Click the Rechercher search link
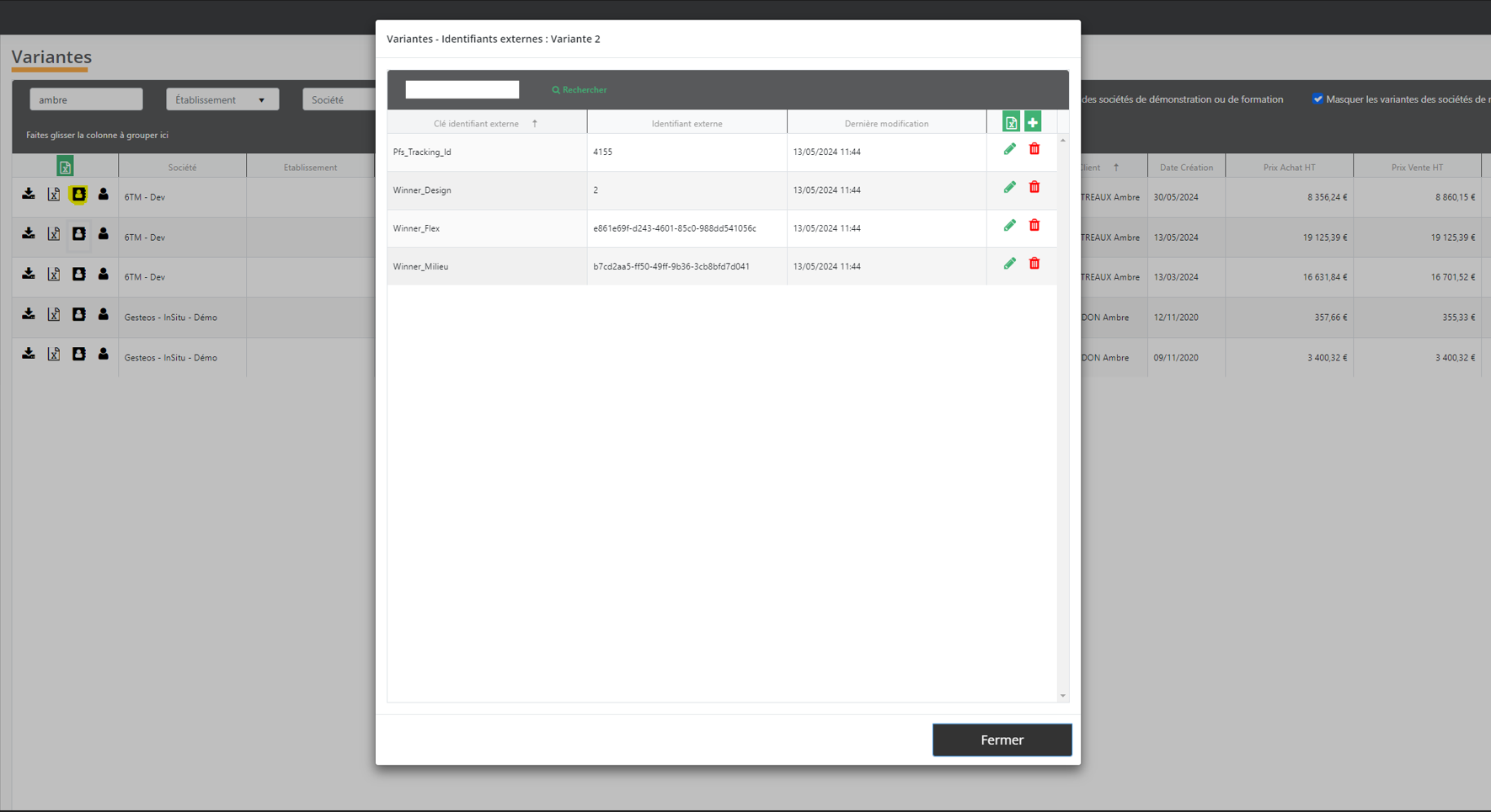1491x812 pixels. [x=580, y=90]
